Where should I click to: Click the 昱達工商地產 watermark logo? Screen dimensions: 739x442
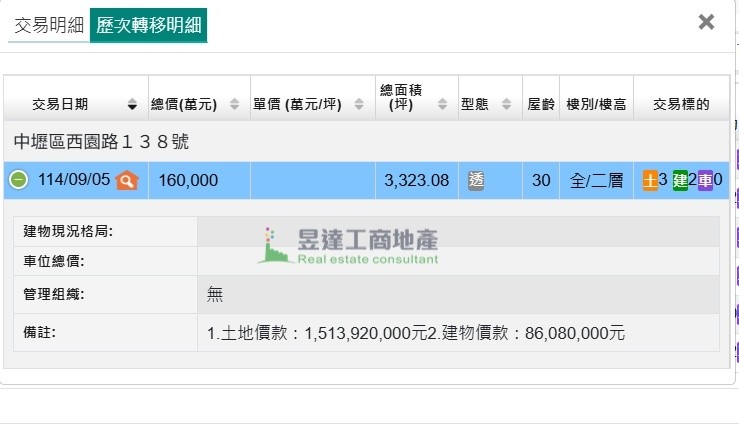coord(350,245)
